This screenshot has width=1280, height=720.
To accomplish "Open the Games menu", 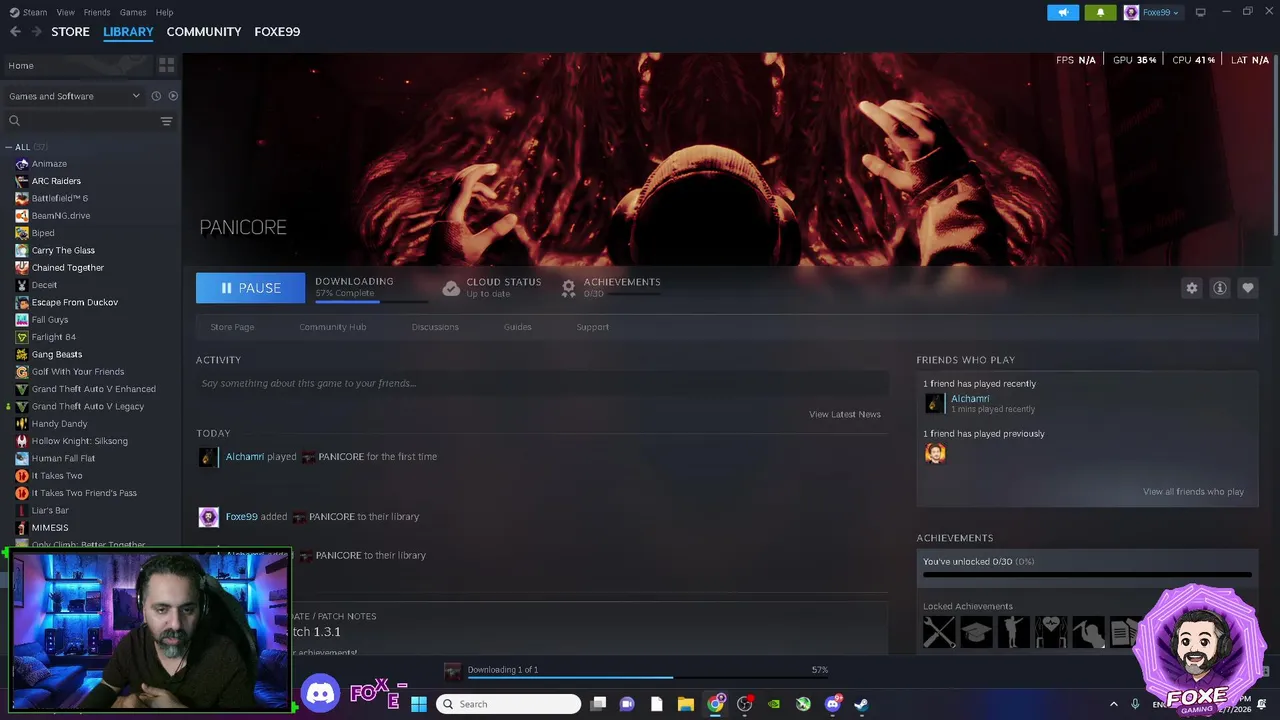I will [x=133, y=12].
